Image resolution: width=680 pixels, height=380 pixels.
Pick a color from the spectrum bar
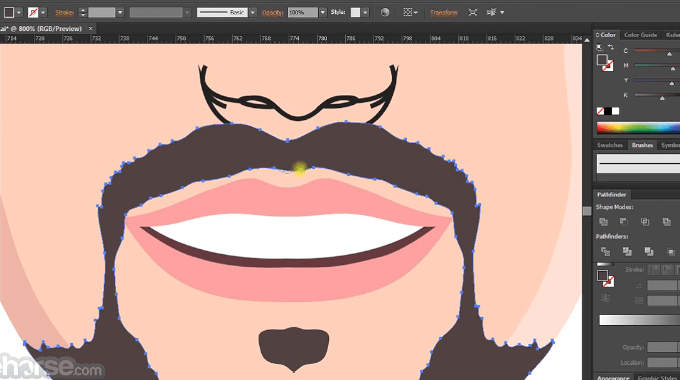pos(638,128)
